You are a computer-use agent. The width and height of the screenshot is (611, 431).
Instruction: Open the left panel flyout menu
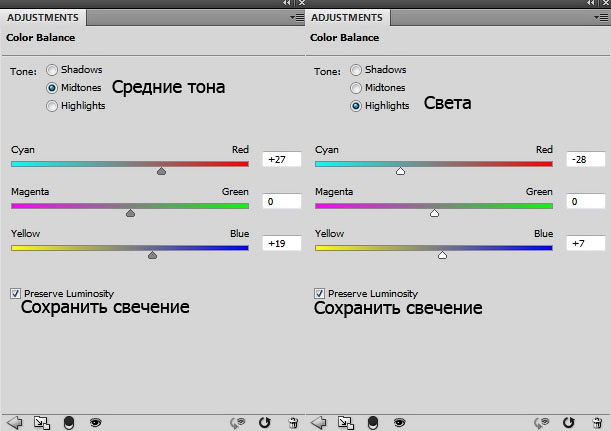point(297,18)
